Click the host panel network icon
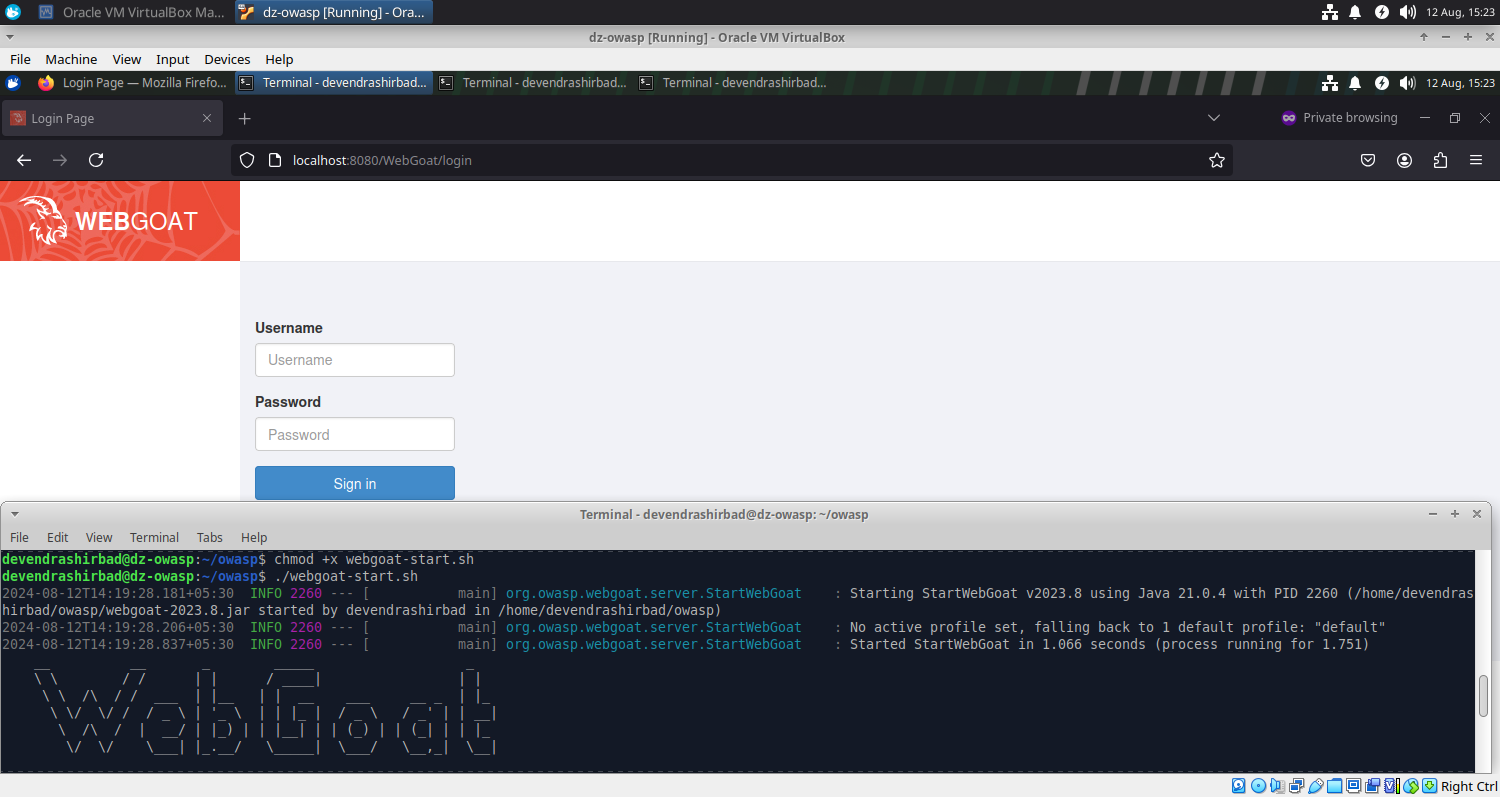Viewport: 1500px width, 797px height. point(1330,12)
